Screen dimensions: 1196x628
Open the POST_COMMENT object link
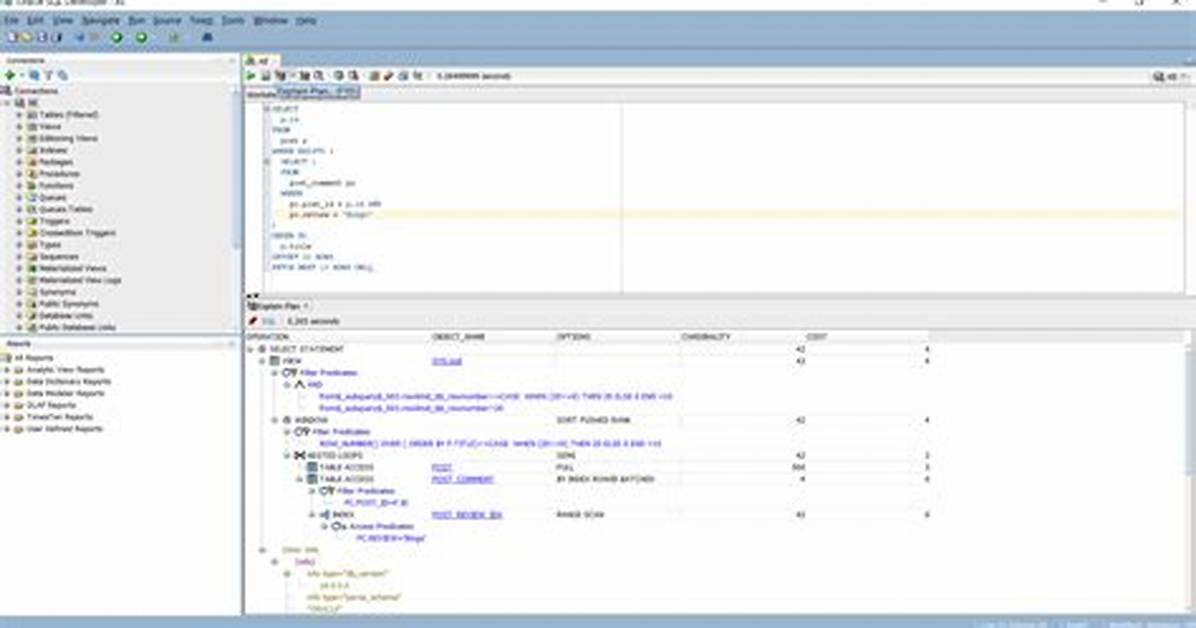point(462,479)
